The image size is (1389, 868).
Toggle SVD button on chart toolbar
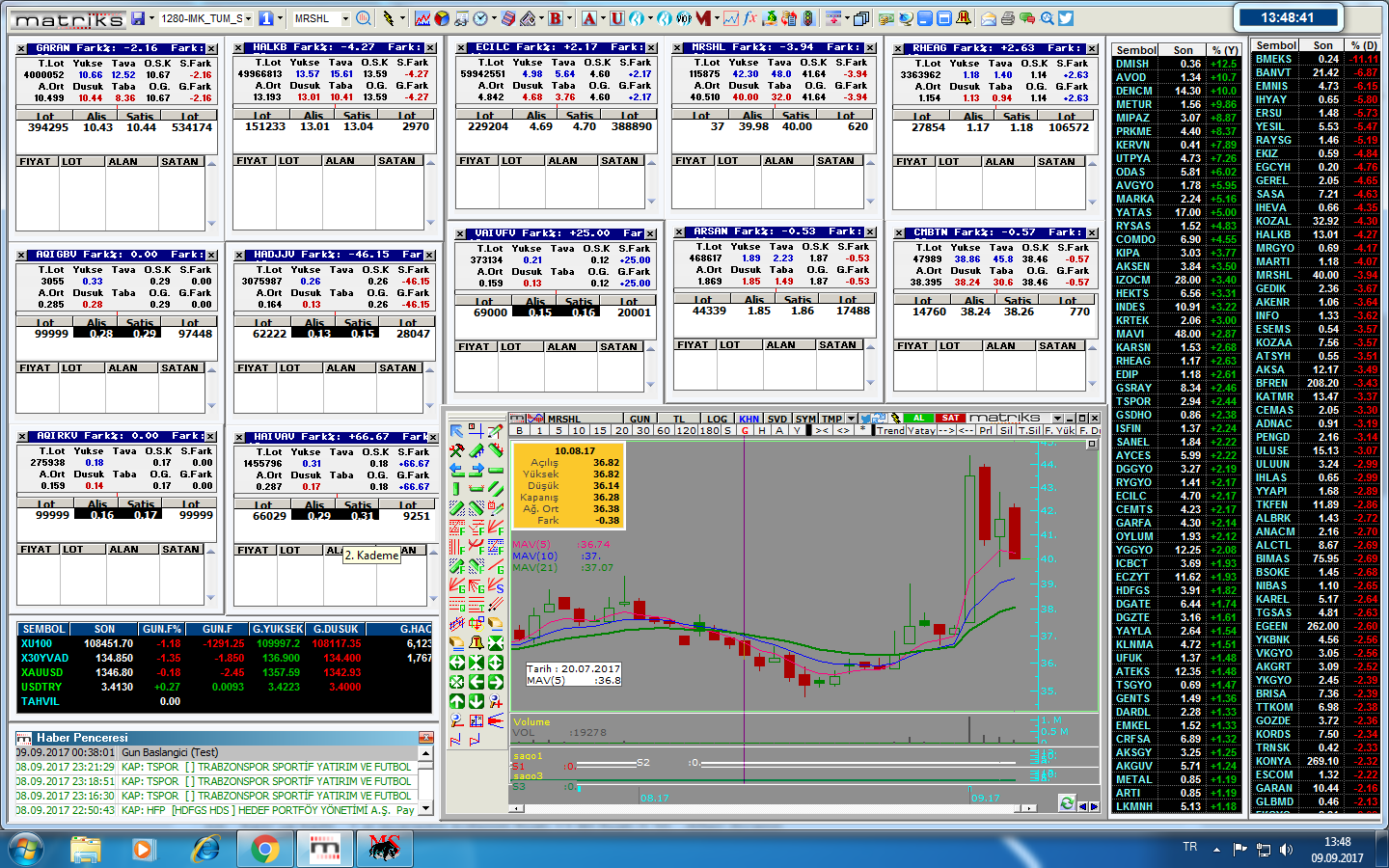coord(777,419)
